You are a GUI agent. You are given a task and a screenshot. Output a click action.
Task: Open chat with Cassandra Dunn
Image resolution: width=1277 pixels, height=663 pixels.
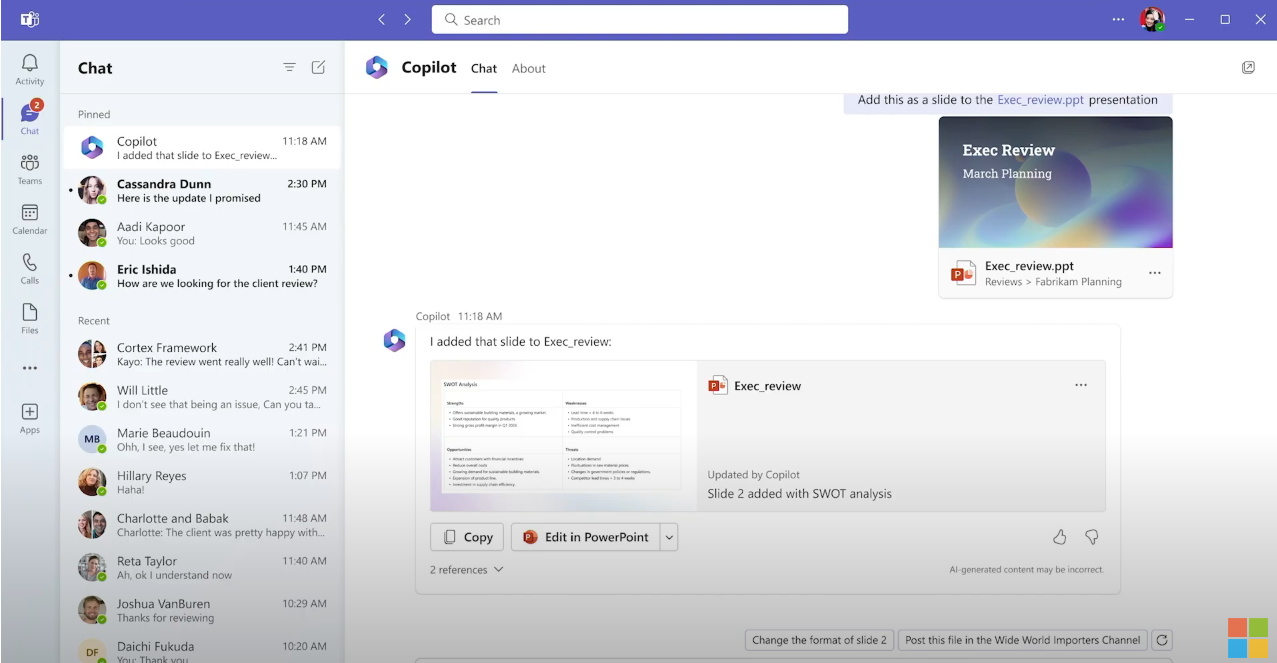coord(202,191)
